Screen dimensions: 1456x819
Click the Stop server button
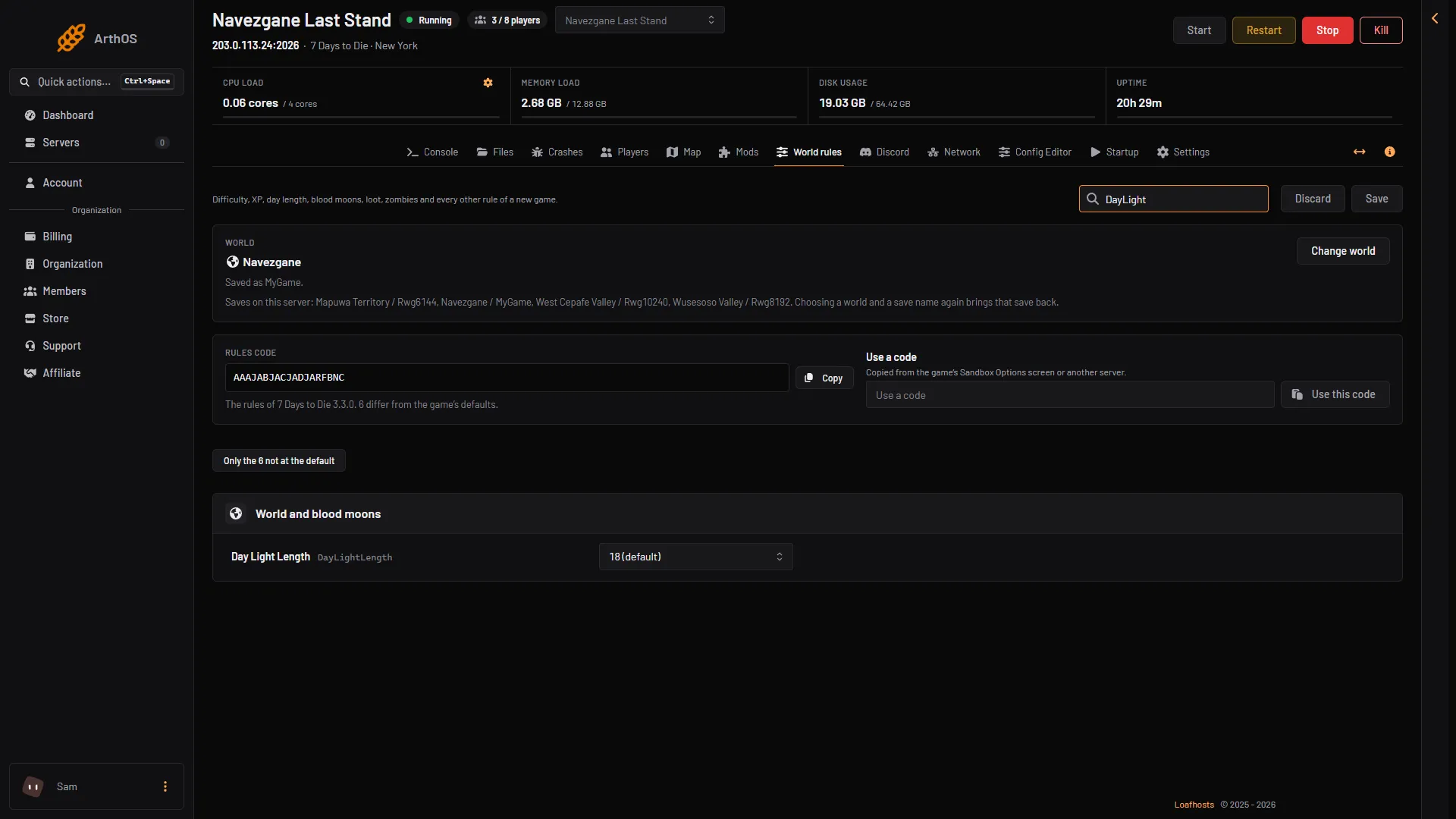1327,30
